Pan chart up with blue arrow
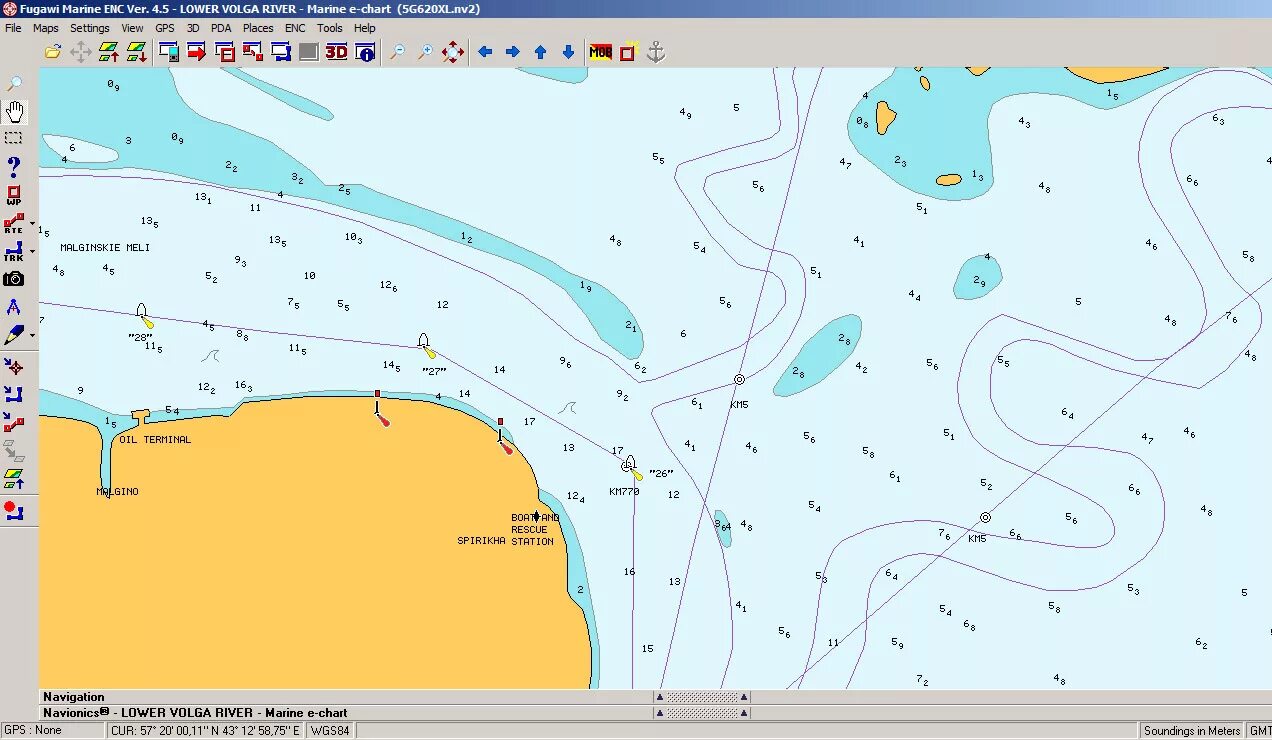This screenshot has width=1272, height=740. pos(541,52)
